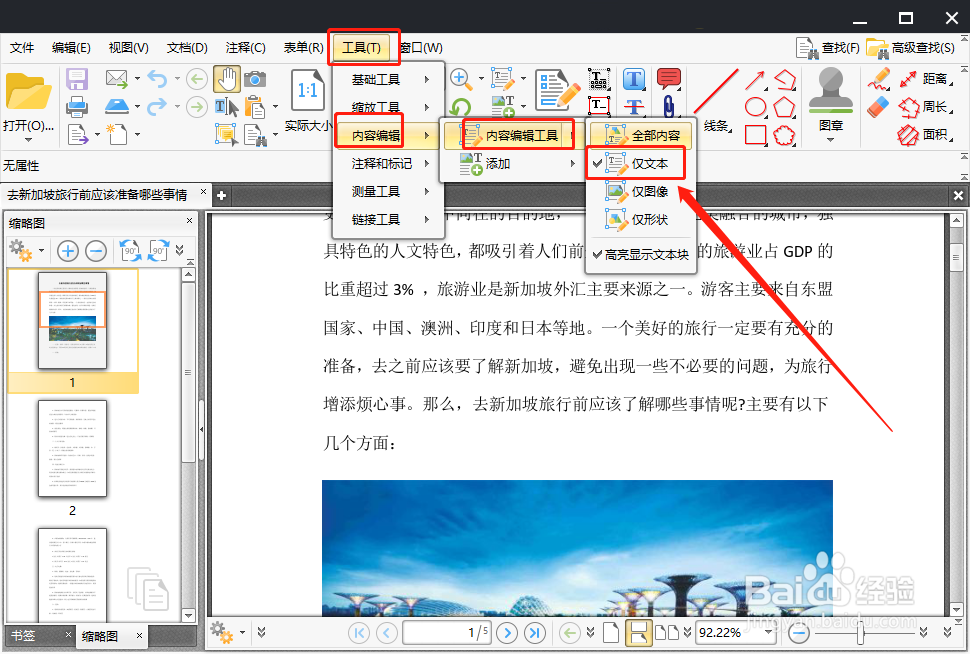This screenshot has width=970, height=654.
Task: Click thumbnail zoom-in plus icon
Action: [67, 251]
